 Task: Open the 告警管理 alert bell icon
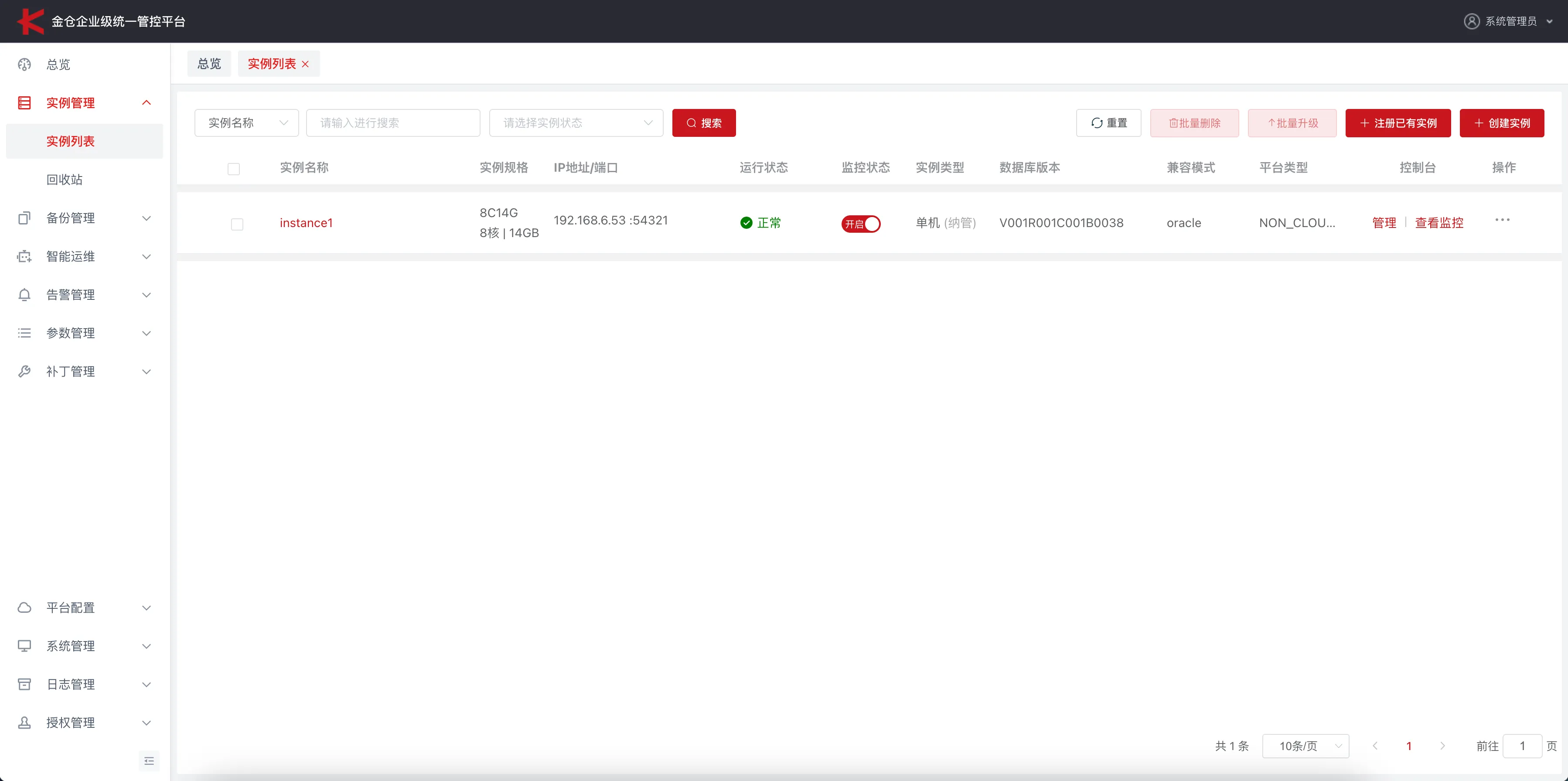point(24,294)
